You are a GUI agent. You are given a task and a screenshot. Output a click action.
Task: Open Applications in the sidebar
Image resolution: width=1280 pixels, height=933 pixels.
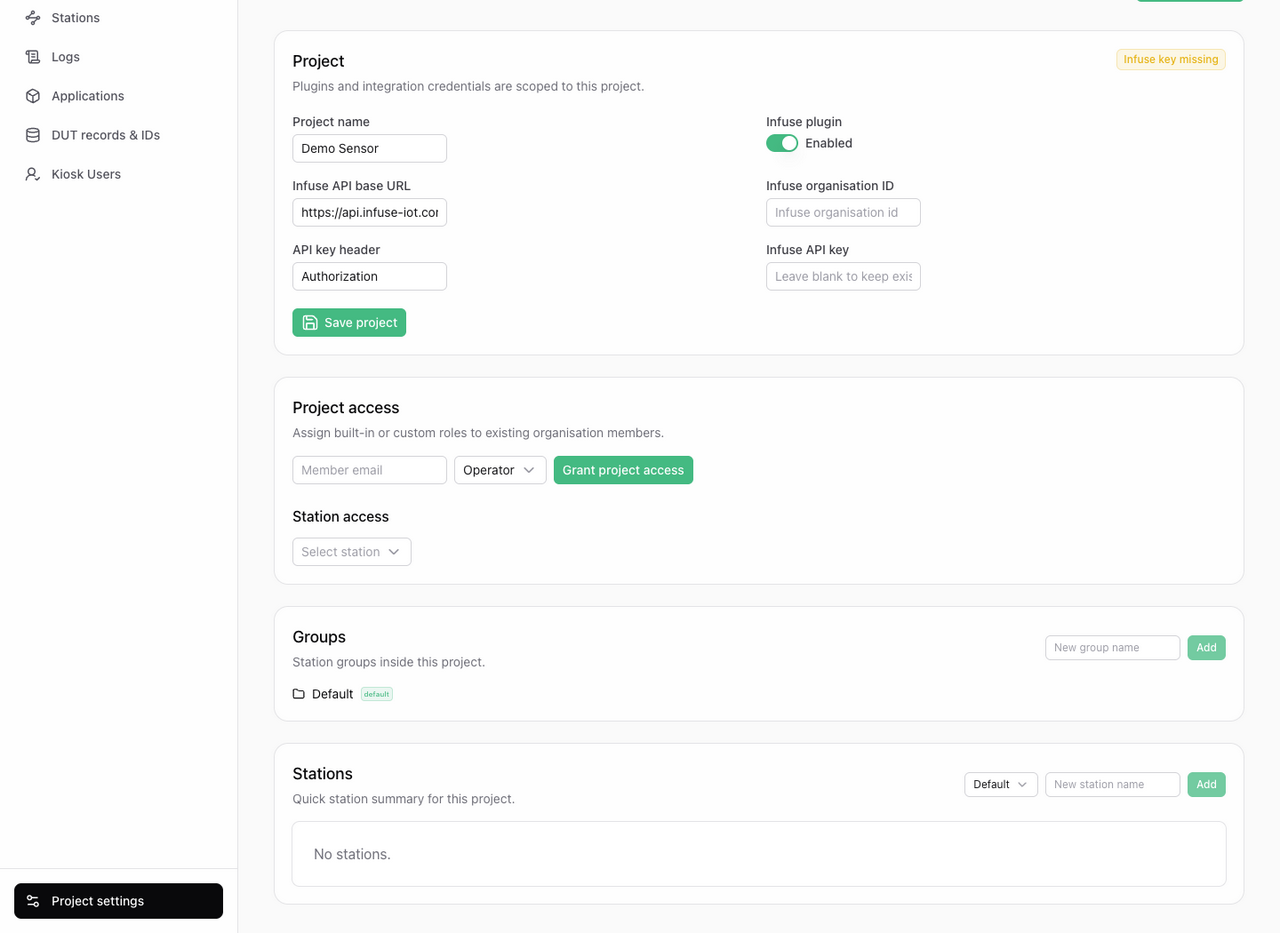tap(119, 96)
